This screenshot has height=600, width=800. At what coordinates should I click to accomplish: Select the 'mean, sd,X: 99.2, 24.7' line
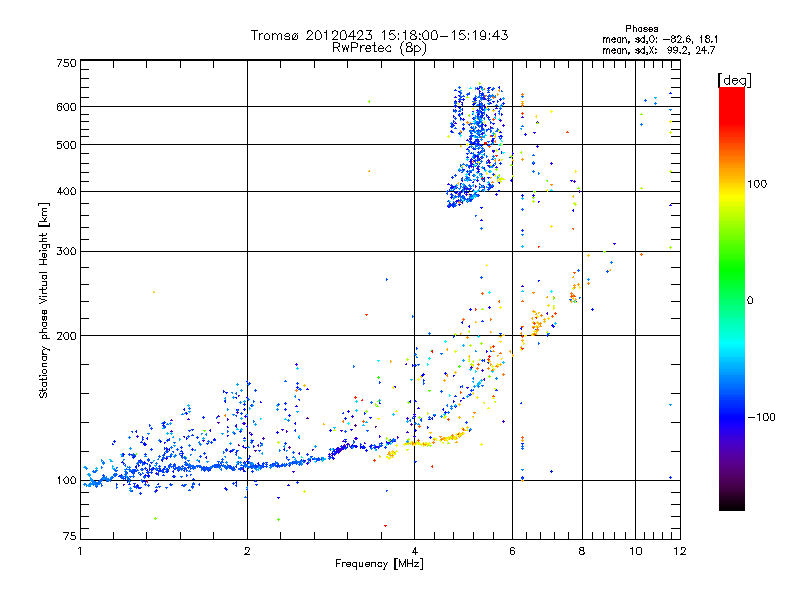659,51
